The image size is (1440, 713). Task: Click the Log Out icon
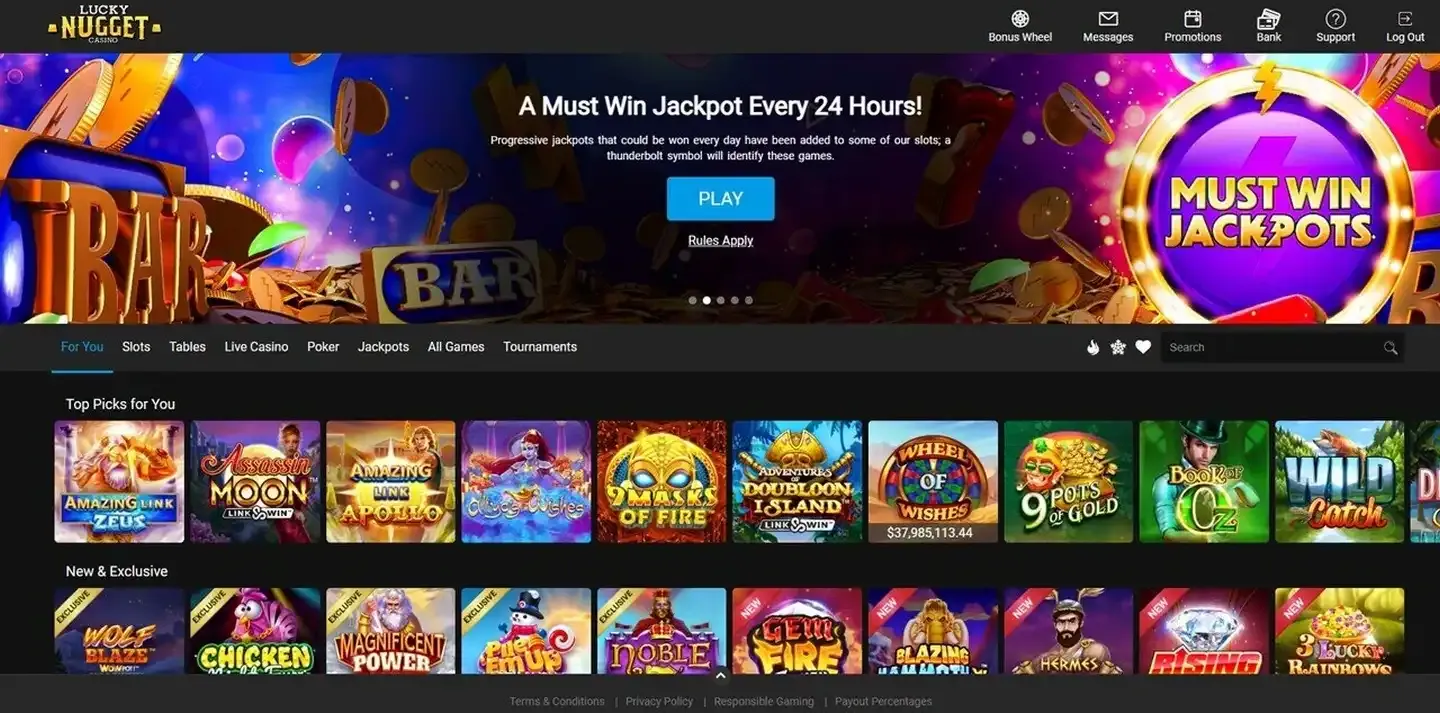[x=1405, y=19]
